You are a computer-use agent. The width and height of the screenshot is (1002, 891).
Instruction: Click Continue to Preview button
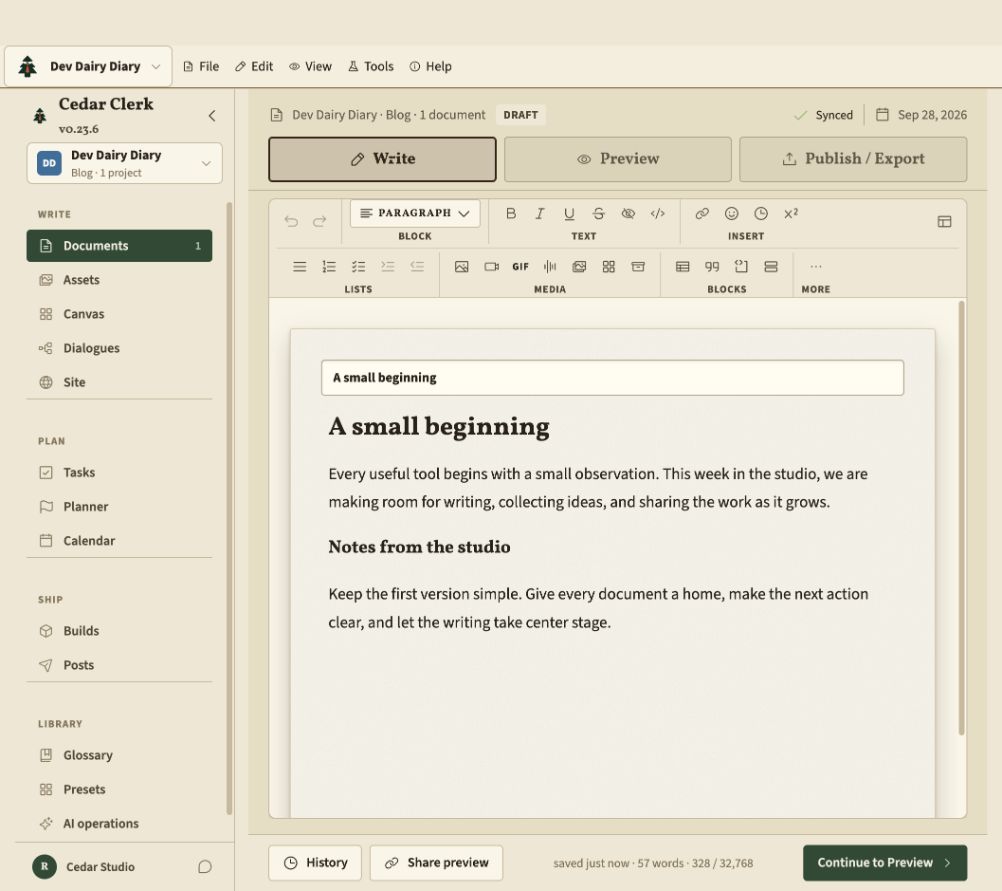pyautogui.click(x=885, y=863)
